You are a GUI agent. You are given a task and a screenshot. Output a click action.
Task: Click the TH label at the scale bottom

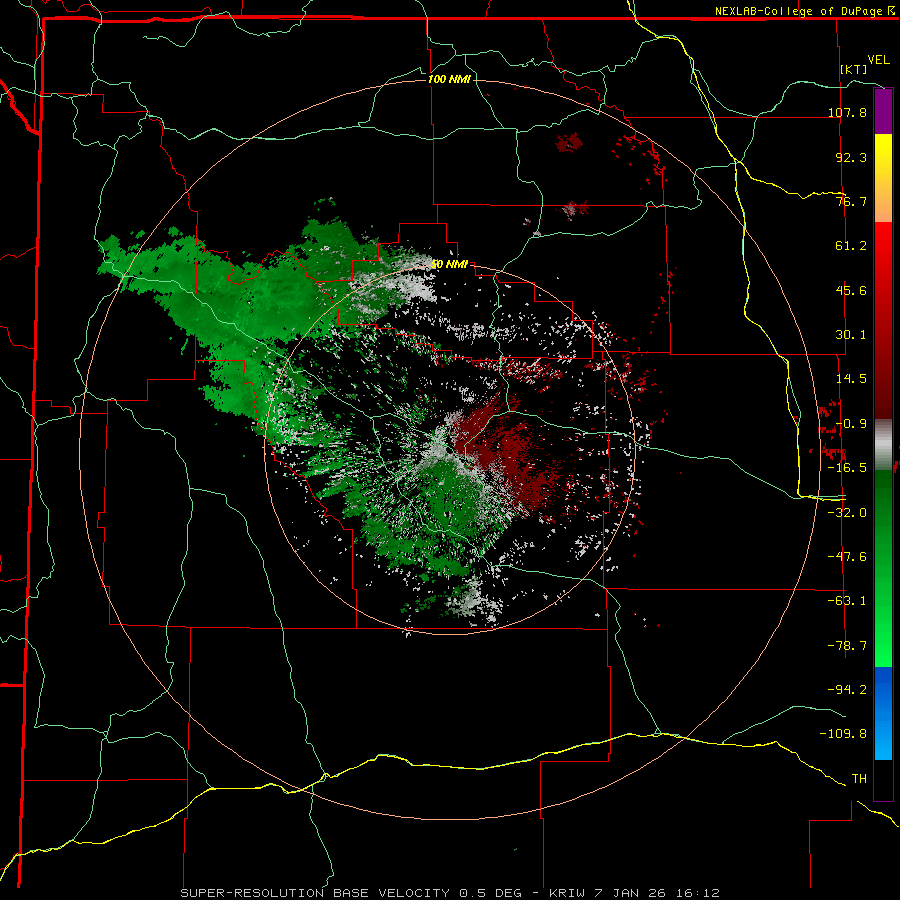pos(859,778)
